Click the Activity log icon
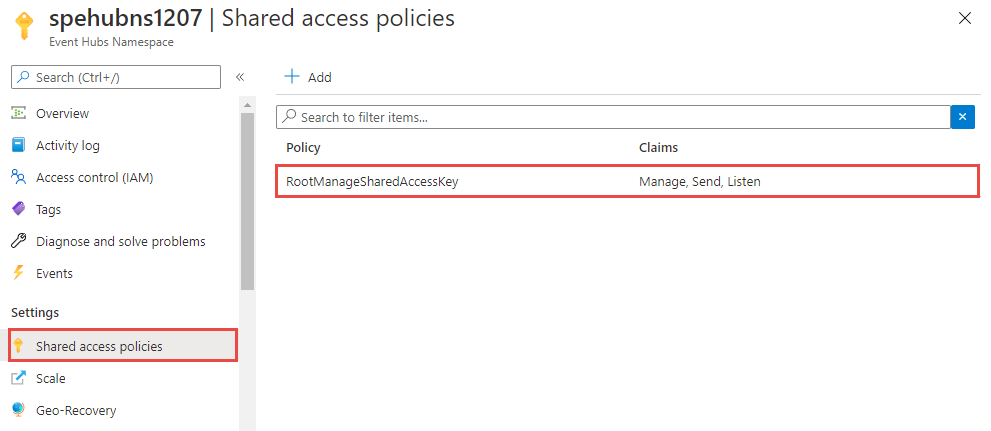This screenshot has width=991, height=431. pyautogui.click(x=18, y=145)
